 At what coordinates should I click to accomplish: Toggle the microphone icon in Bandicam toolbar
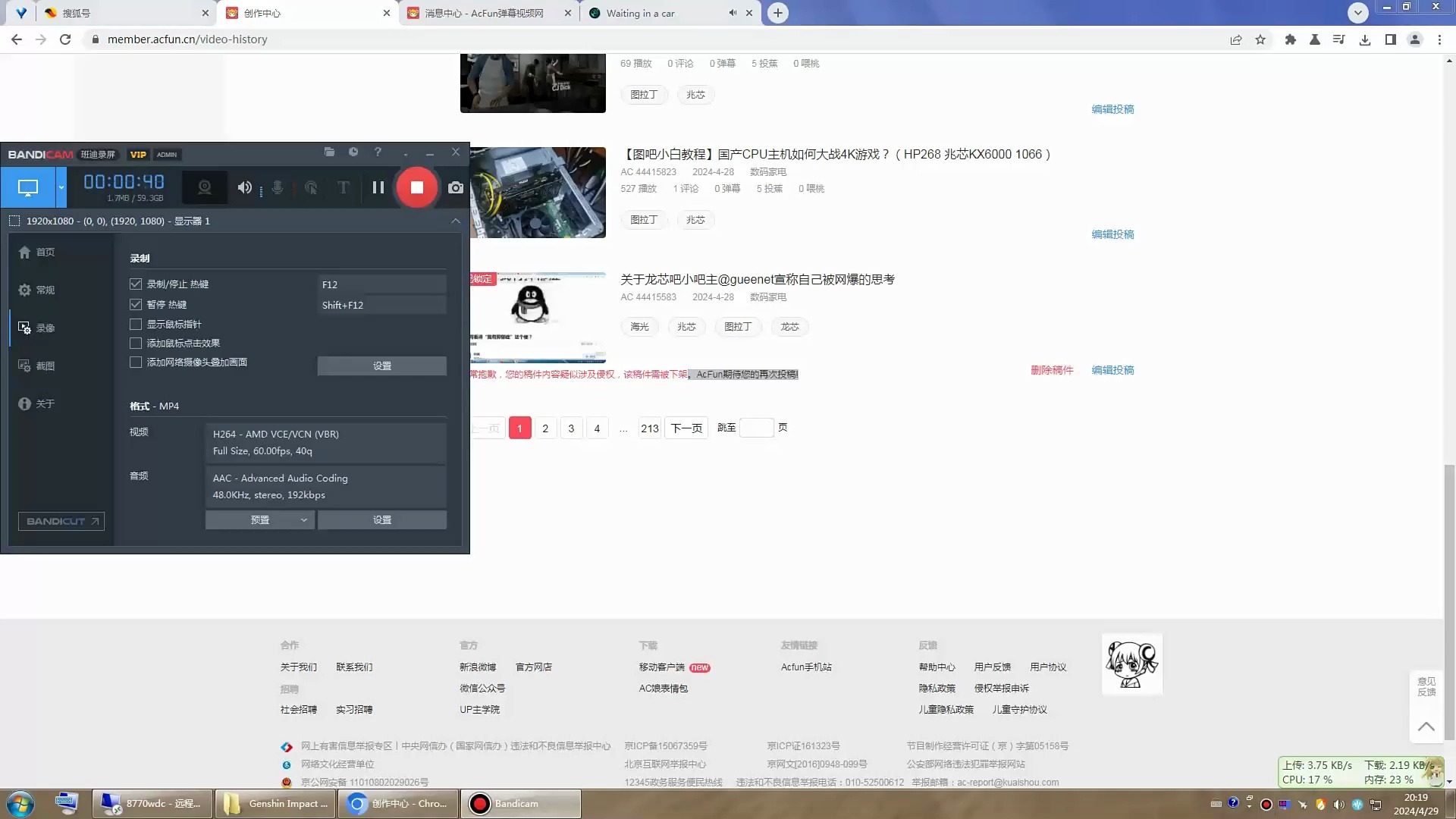point(278,187)
